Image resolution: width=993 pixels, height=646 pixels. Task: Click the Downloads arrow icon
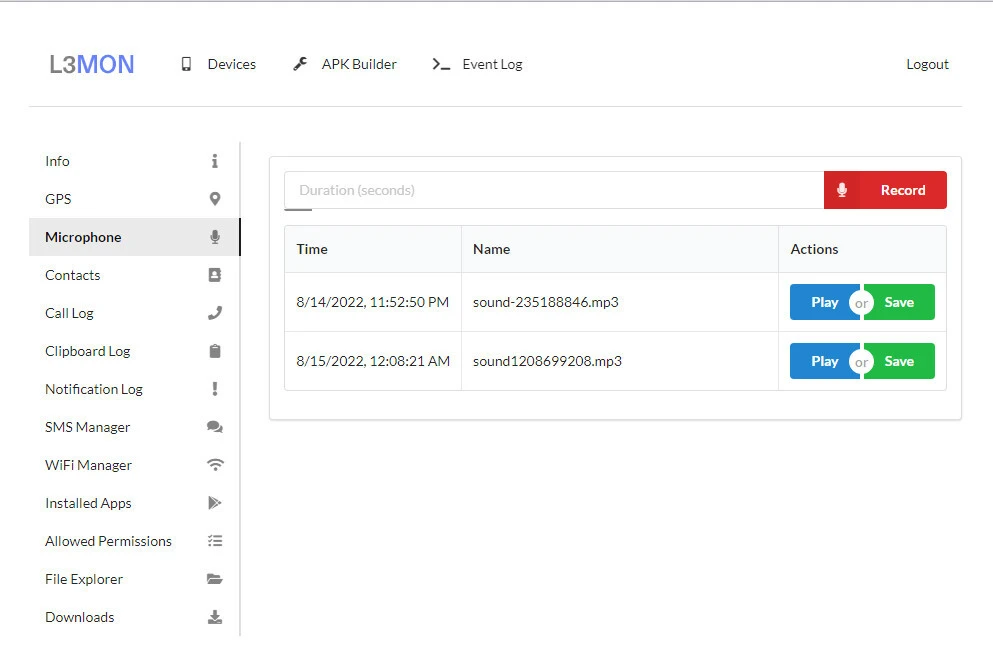214,617
